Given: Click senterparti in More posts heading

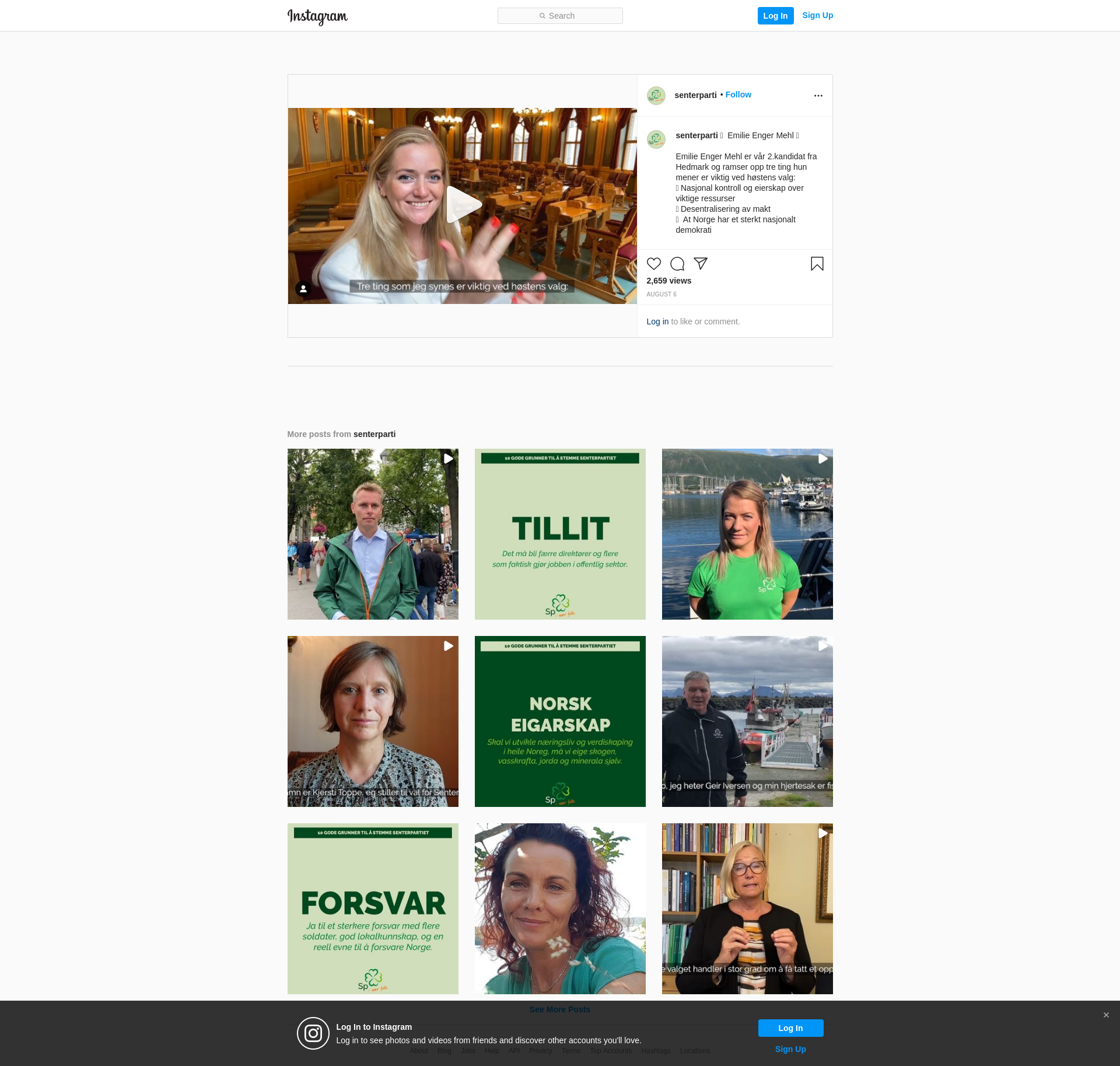Looking at the screenshot, I should coord(374,434).
